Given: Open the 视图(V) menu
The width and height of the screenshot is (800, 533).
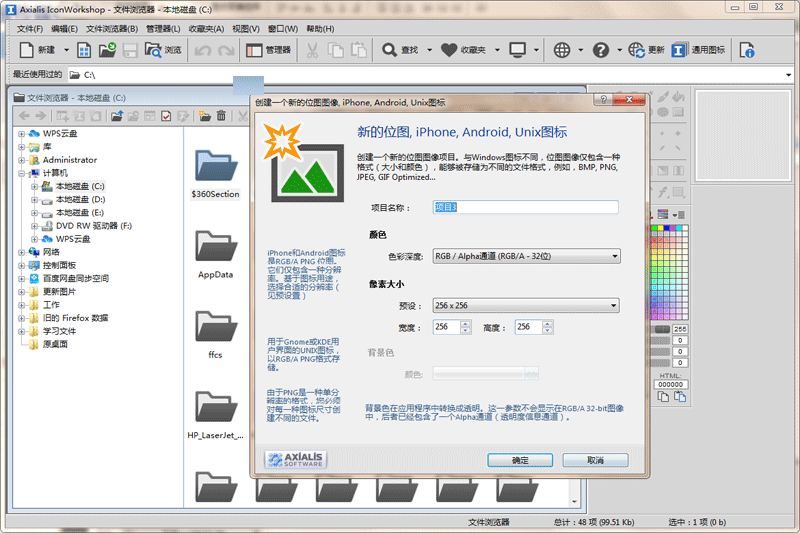Looking at the screenshot, I should click(x=245, y=29).
